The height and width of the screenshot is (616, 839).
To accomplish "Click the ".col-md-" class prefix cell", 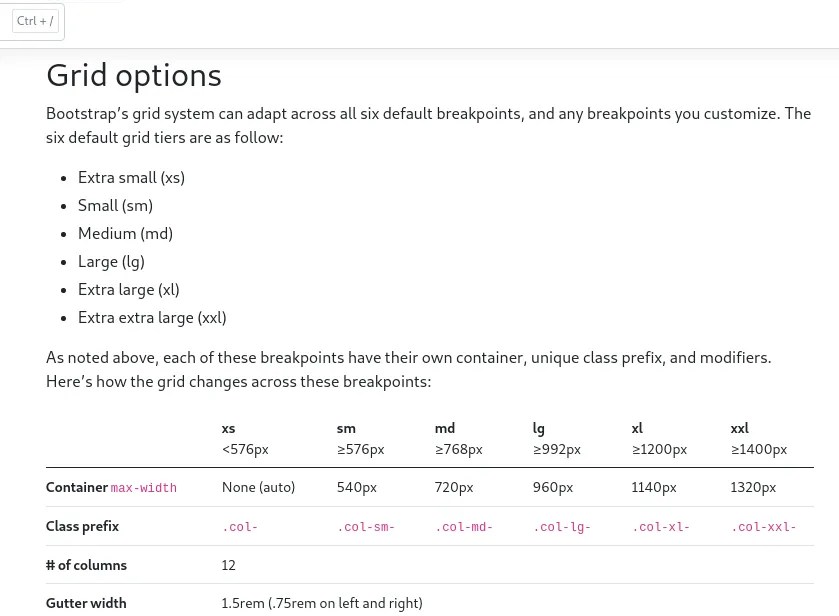I will click(x=464, y=527).
